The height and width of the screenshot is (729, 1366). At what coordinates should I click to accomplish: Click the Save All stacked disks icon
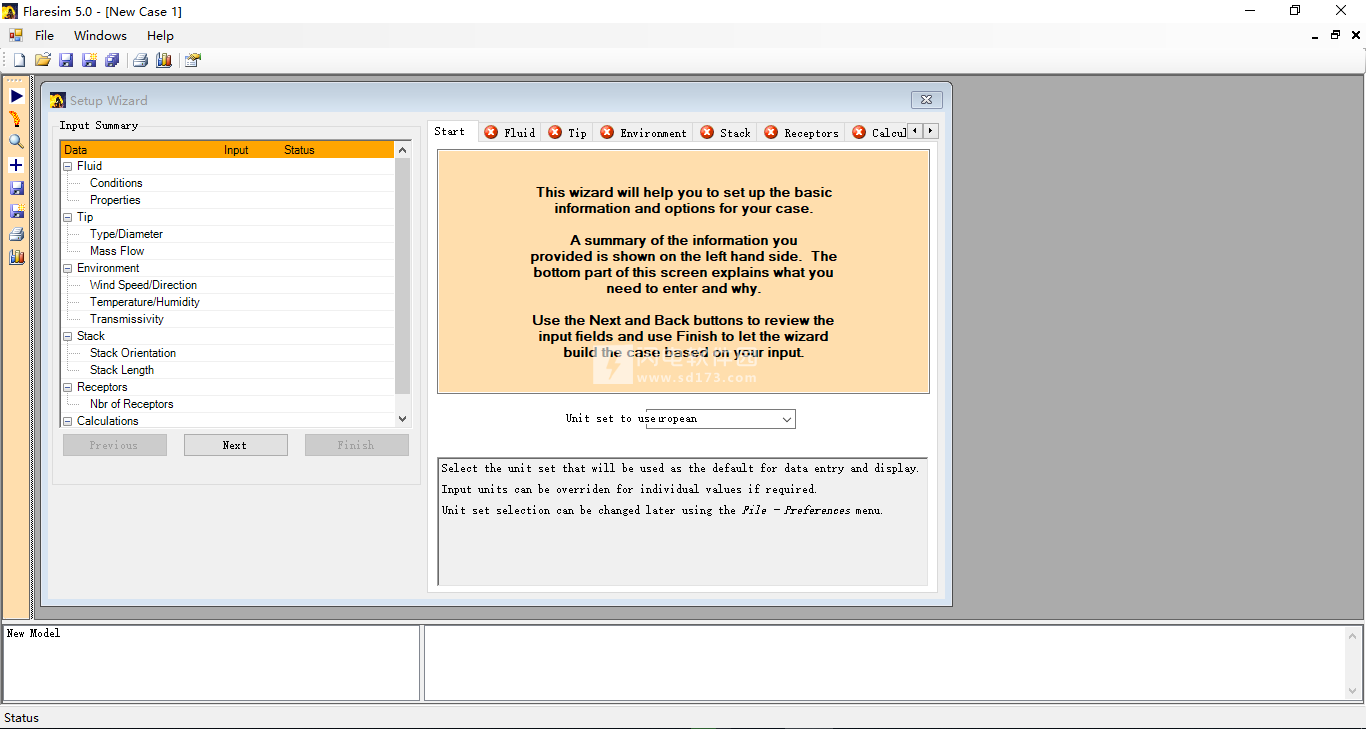[112, 60]
